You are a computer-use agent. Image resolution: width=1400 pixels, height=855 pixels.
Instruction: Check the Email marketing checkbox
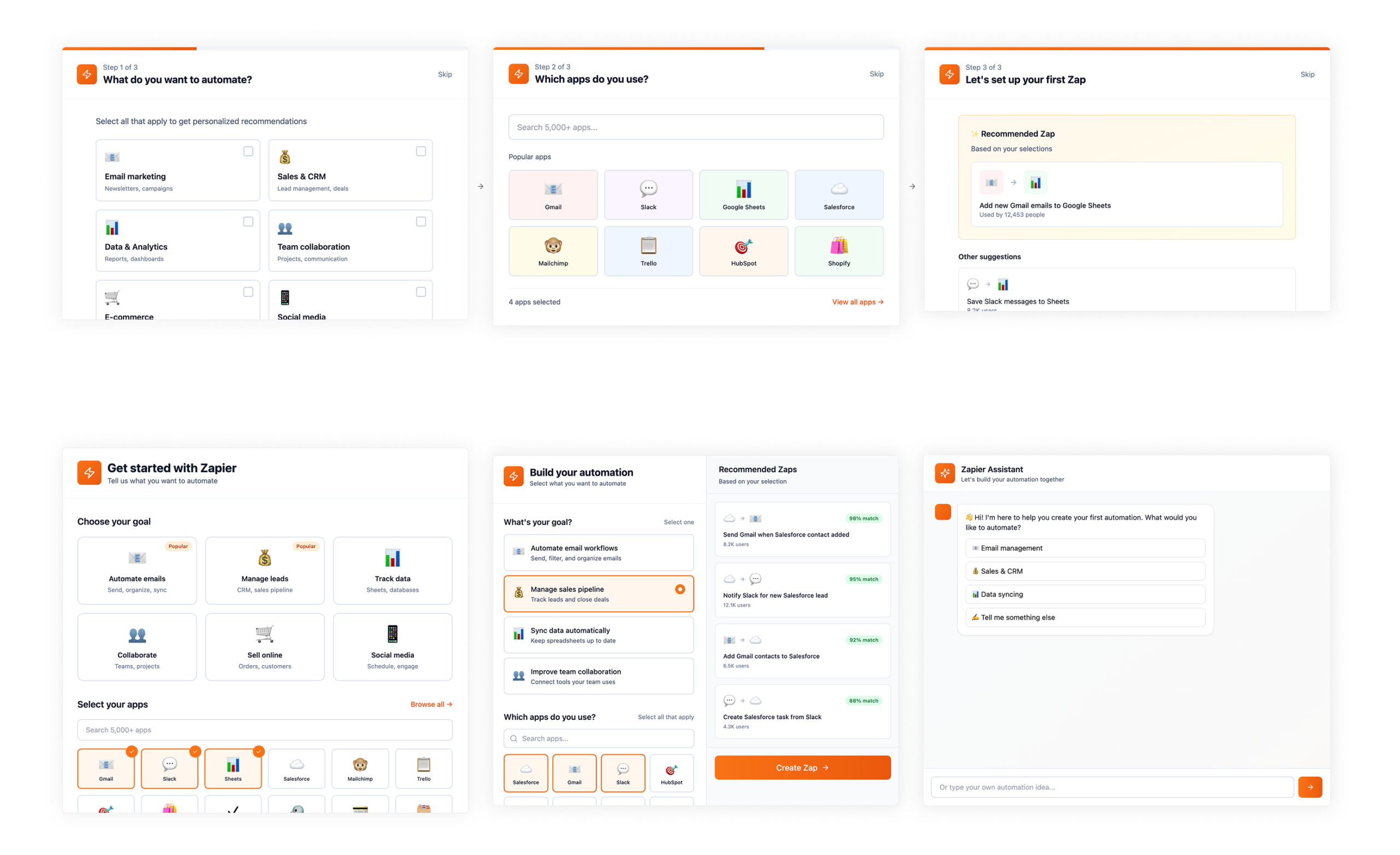pyautogui.click(x=248, y=151)
